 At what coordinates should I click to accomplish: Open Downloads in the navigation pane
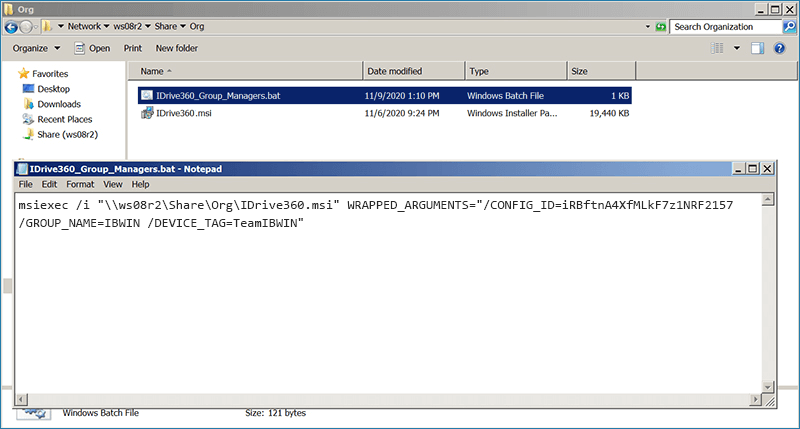click(x=59, y=104)
